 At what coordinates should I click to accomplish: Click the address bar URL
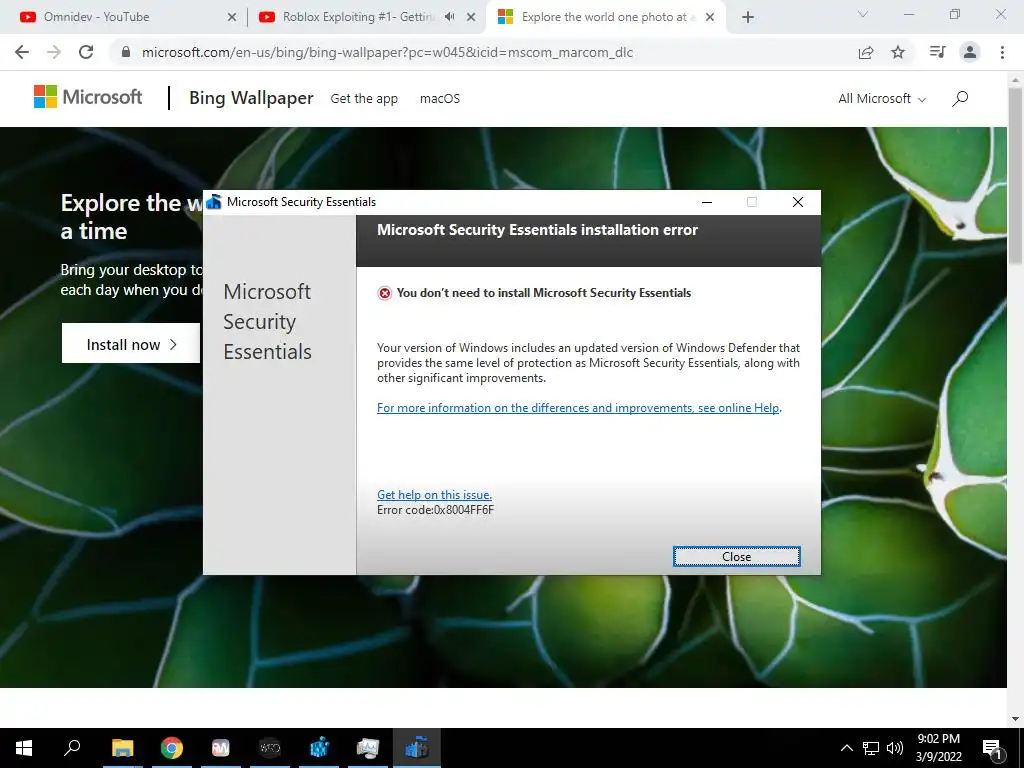[387, 52]
